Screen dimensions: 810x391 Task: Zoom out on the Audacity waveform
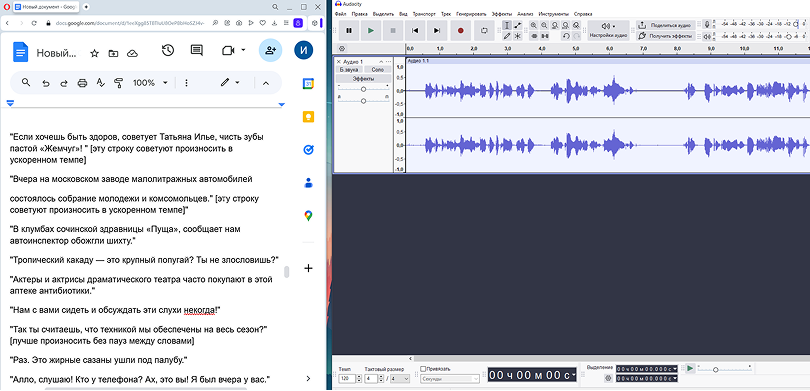[544, 25]
